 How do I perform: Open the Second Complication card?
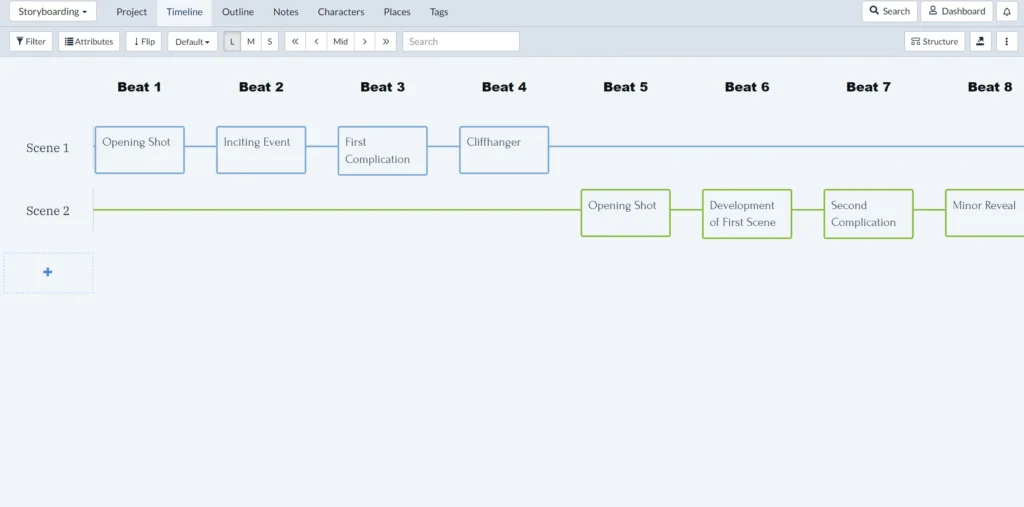(868, 214)
